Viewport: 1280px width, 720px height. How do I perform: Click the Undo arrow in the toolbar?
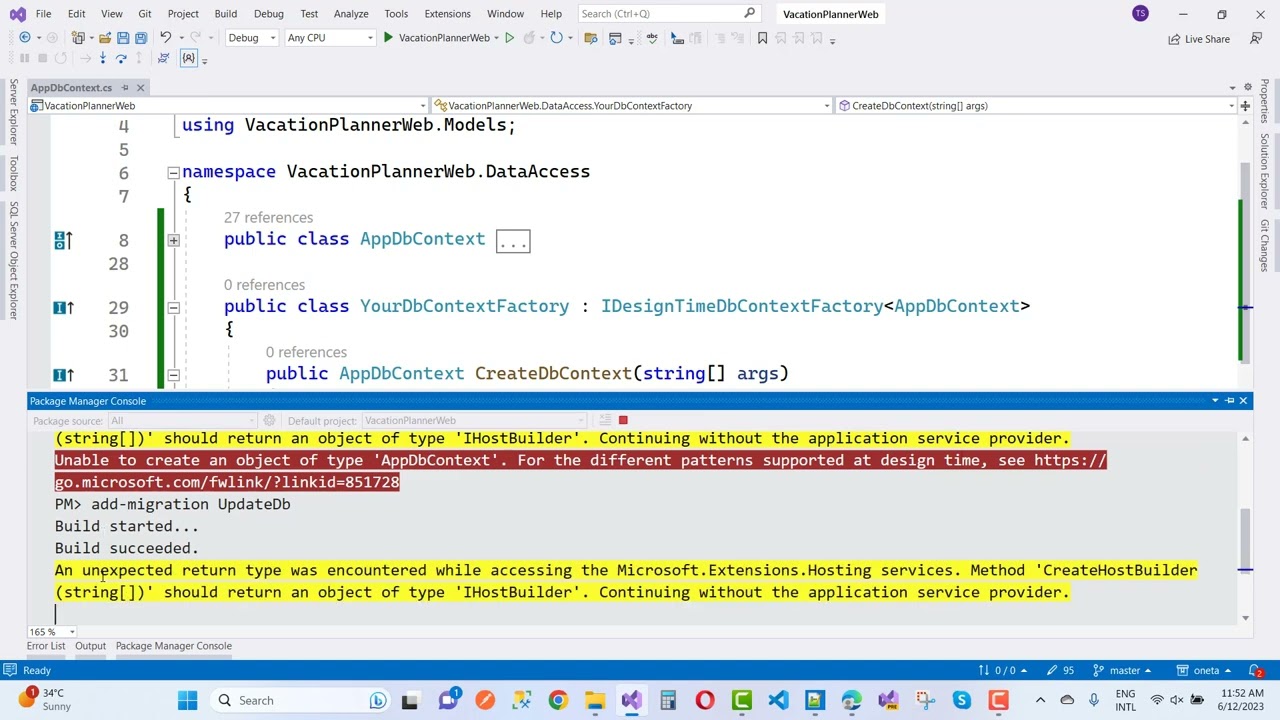(x=165, y=38)
